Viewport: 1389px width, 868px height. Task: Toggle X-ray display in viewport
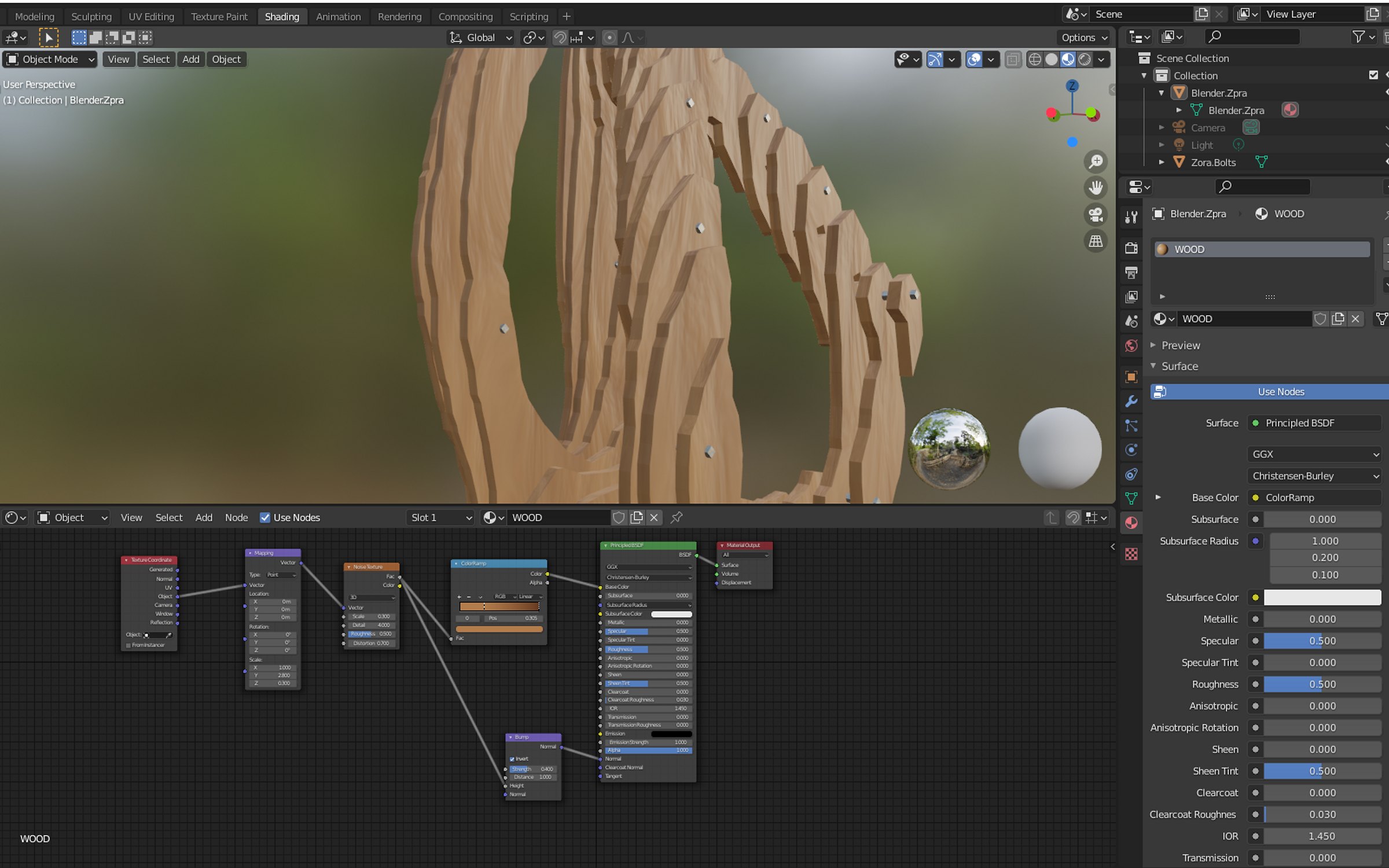[x=1013, y=59]
